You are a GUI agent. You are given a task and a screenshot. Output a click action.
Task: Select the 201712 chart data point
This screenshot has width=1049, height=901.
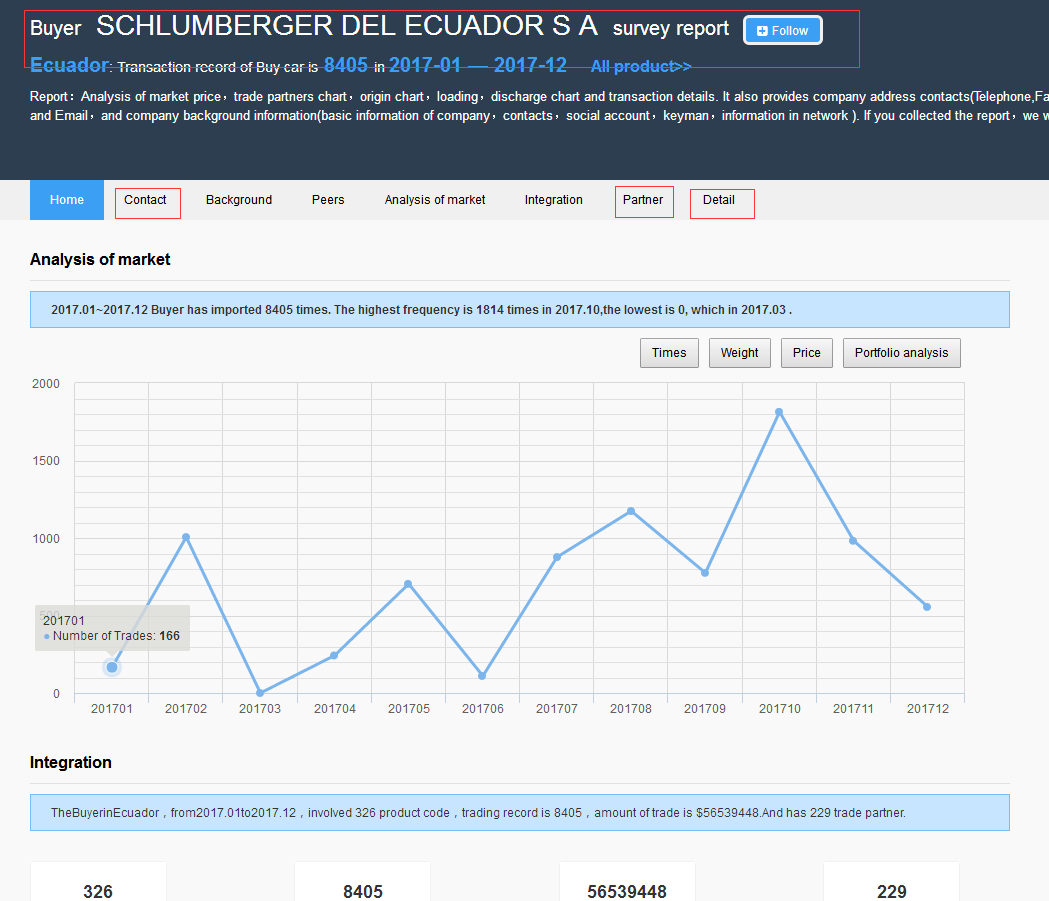[927, 607]
